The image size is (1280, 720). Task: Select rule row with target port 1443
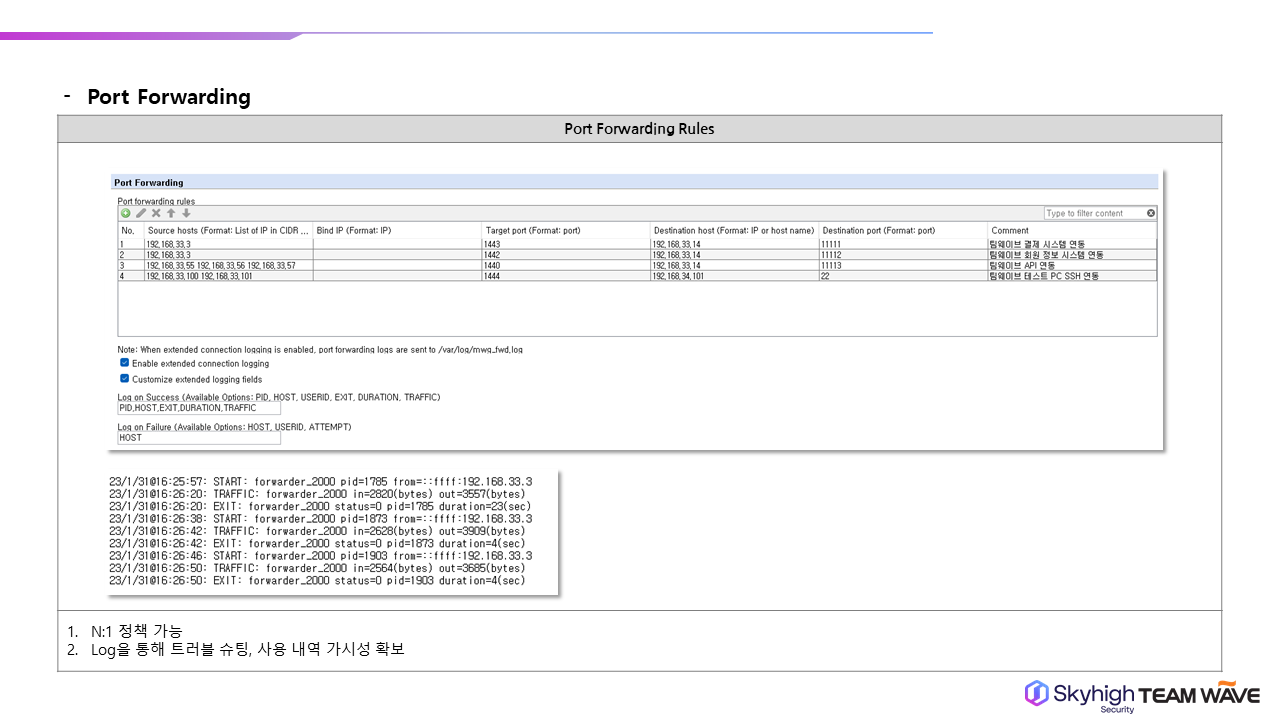pyautogui.click(x=564, y=244)
